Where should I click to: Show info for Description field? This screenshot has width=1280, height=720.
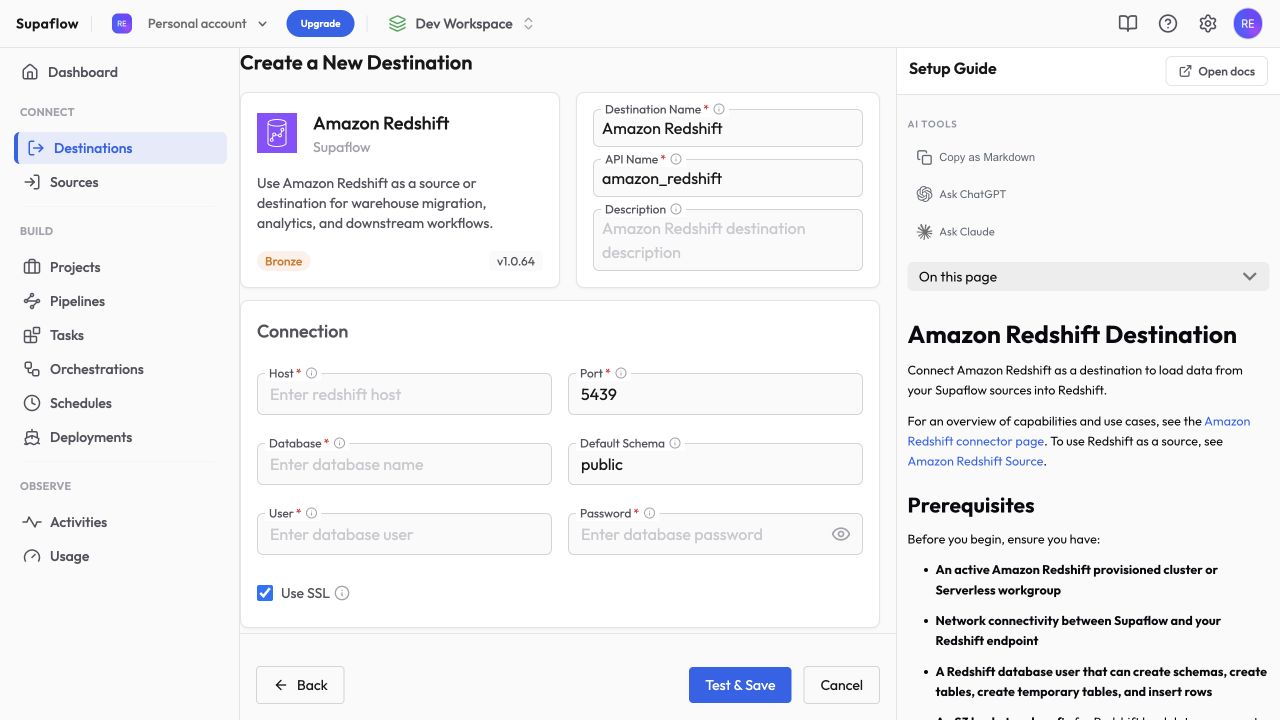[x=676, y=209]
